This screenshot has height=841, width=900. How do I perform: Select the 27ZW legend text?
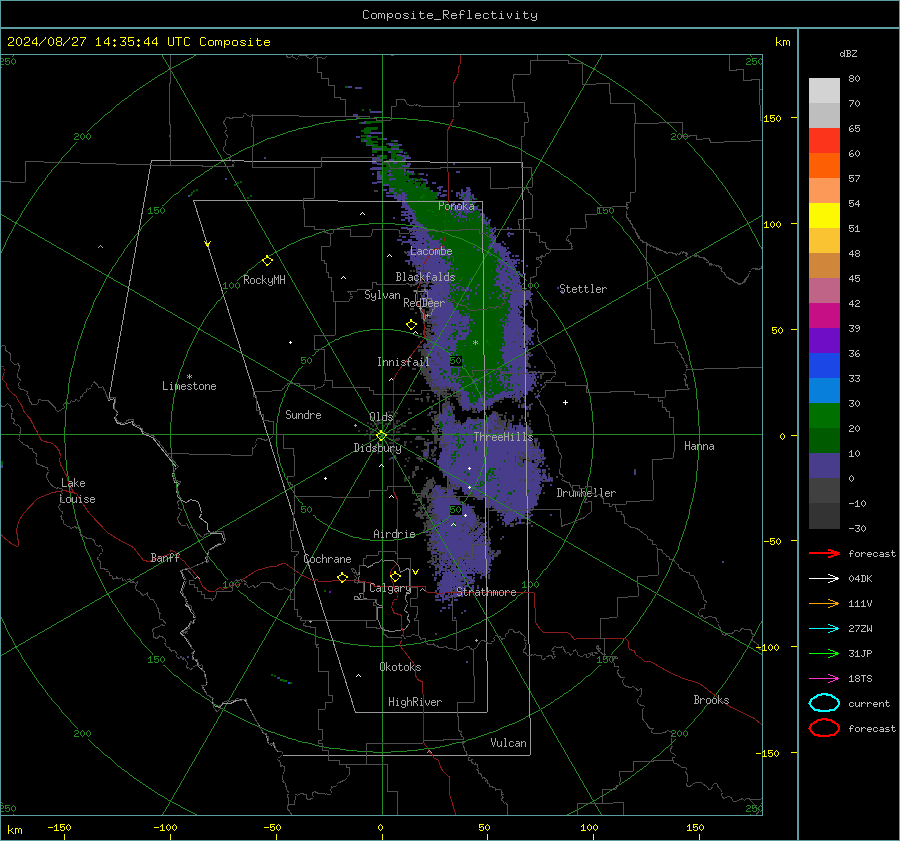tap(860, 629)
